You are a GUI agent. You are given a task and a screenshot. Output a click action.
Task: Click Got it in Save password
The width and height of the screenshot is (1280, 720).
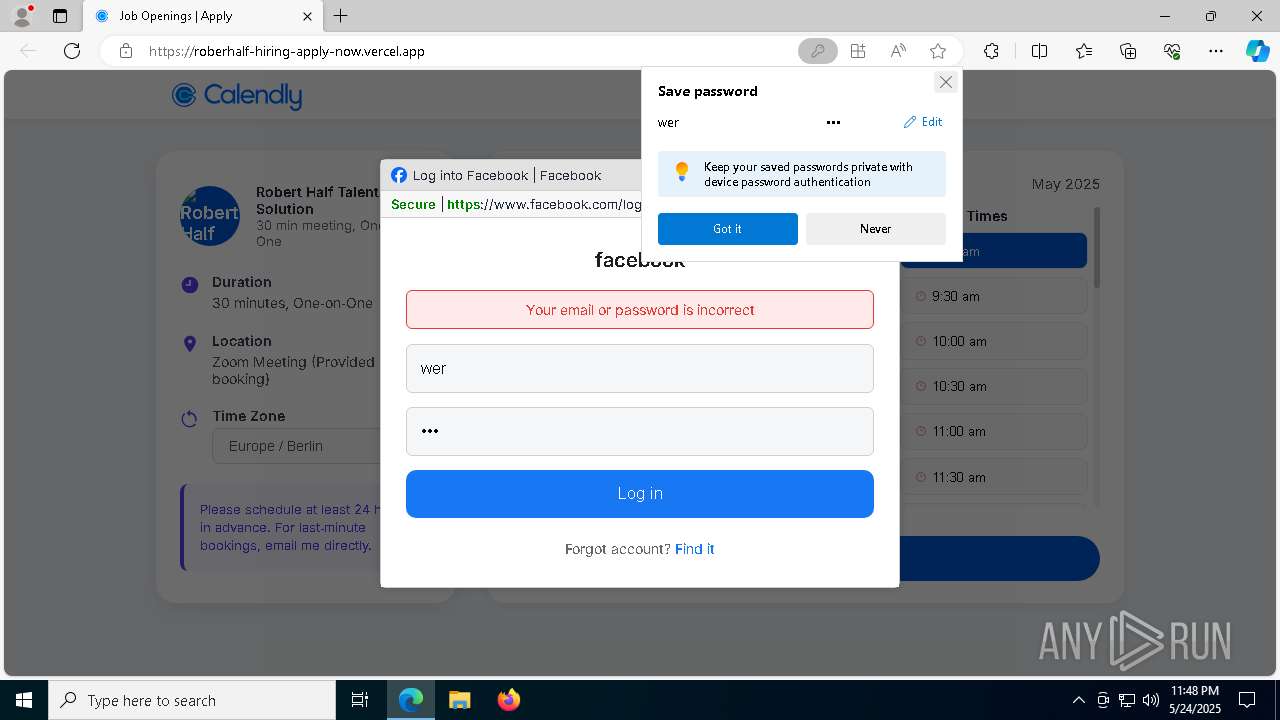[728, 229]
